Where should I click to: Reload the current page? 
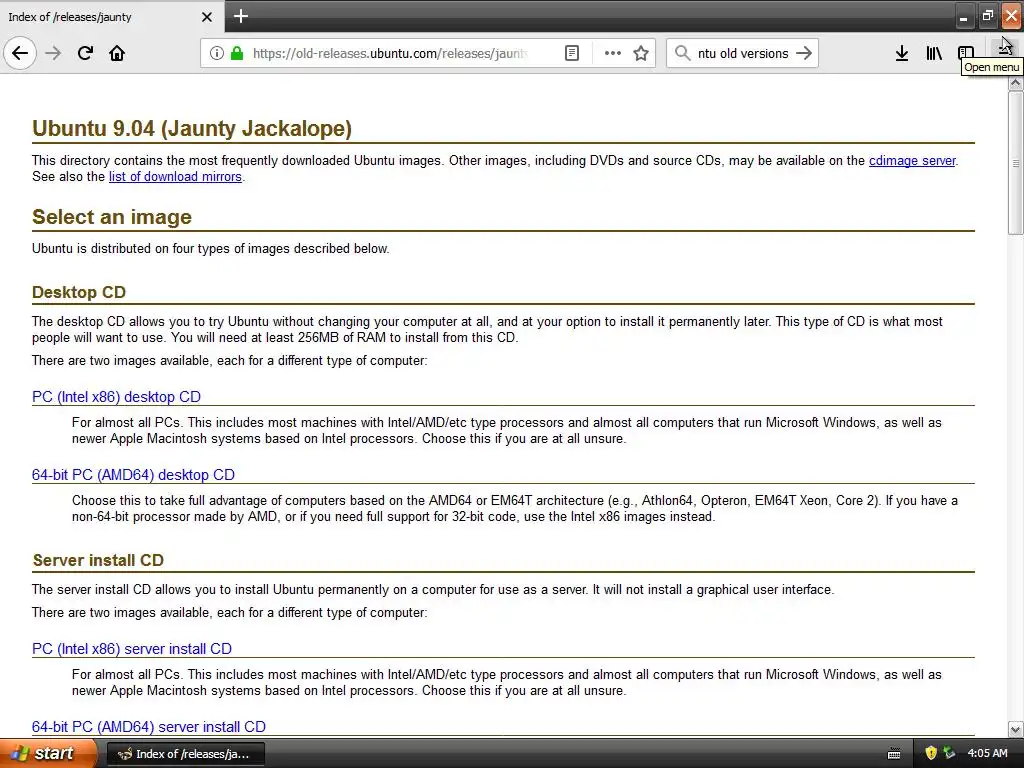coord(85,53)
